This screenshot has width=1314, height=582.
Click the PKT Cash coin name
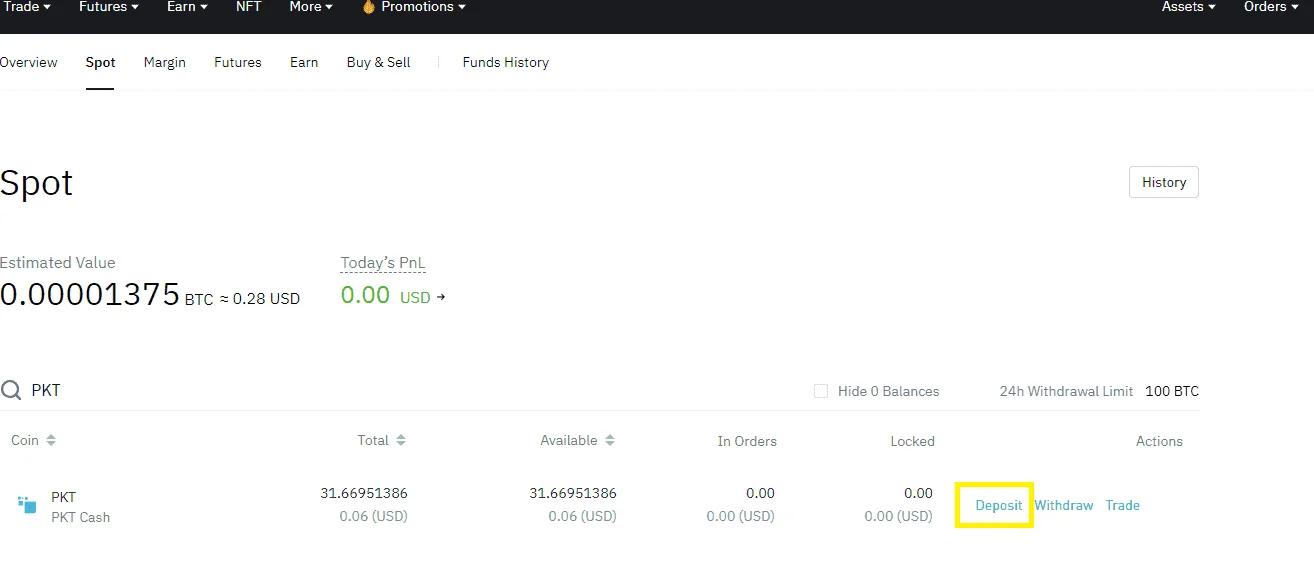[81, 517]
